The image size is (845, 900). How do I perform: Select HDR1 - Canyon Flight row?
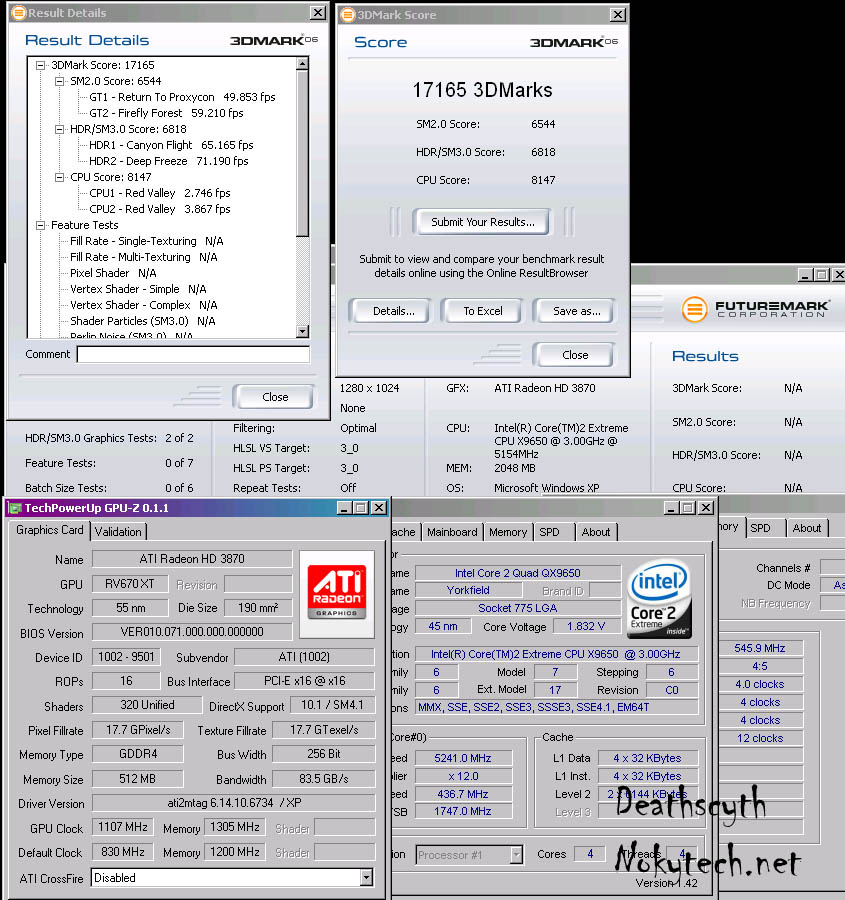[x=171, y=146]
